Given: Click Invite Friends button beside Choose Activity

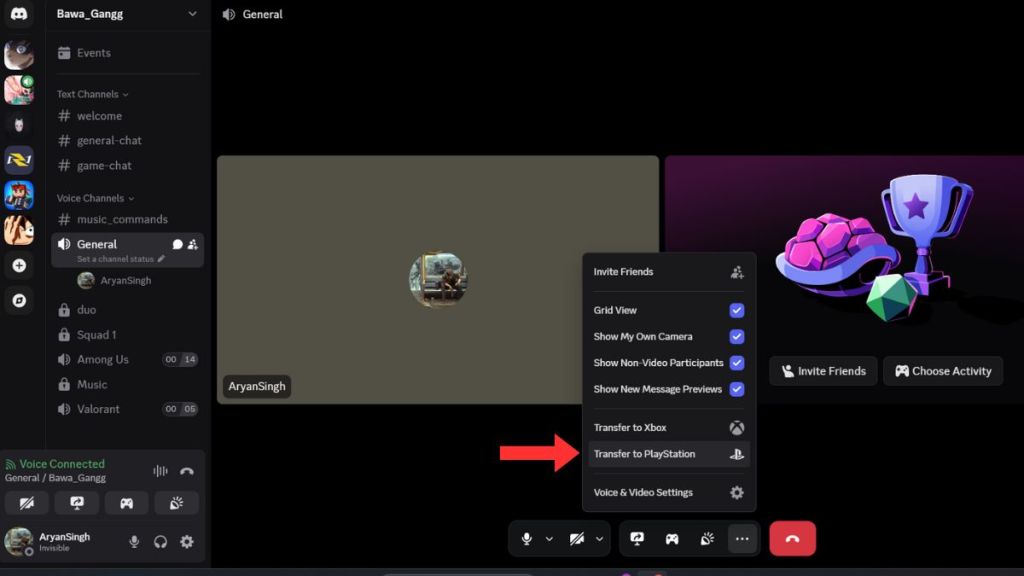Looking at the screenshot, I should pos(824,371).
